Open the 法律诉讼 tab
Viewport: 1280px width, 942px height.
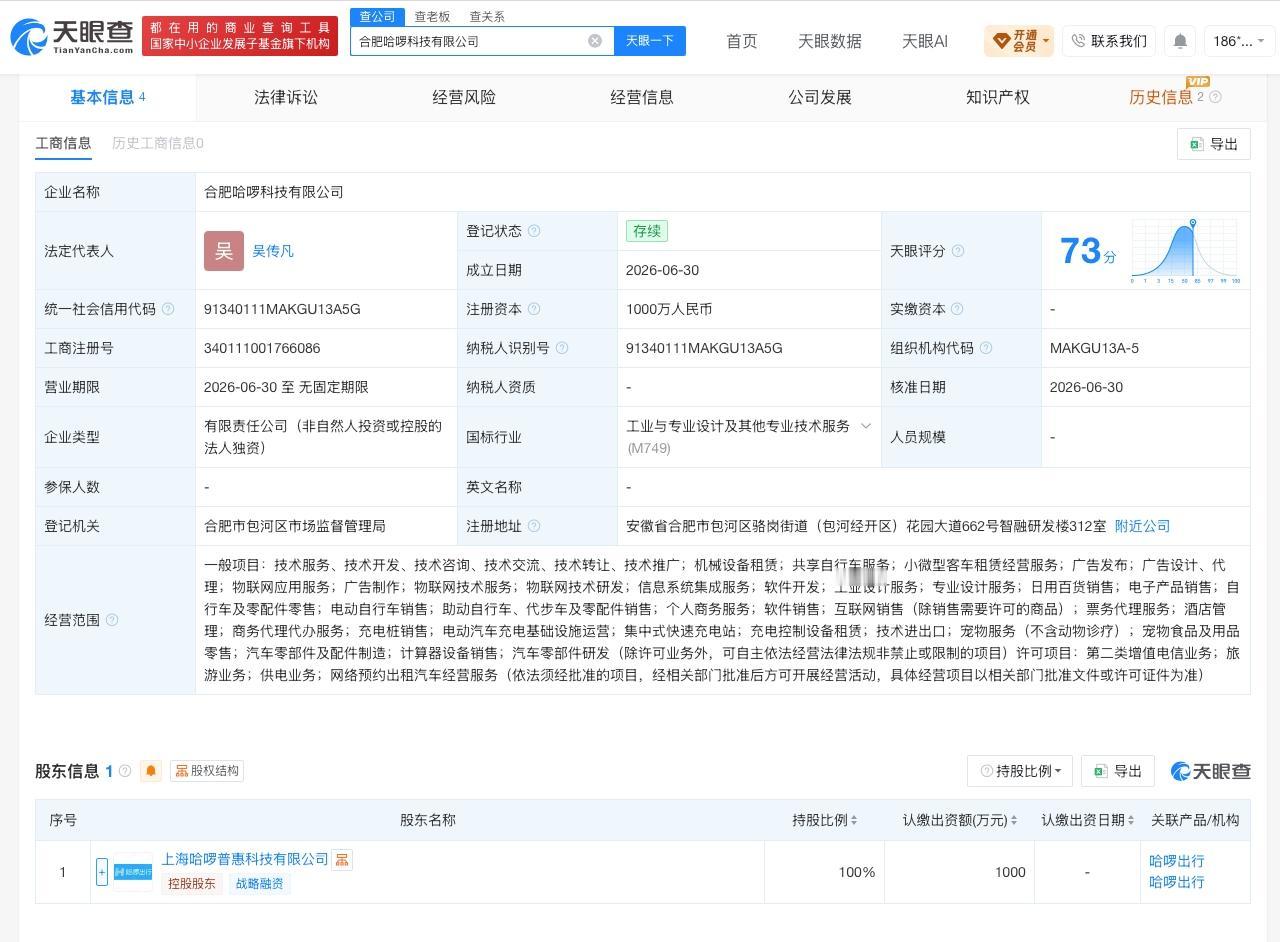[286, 97]
